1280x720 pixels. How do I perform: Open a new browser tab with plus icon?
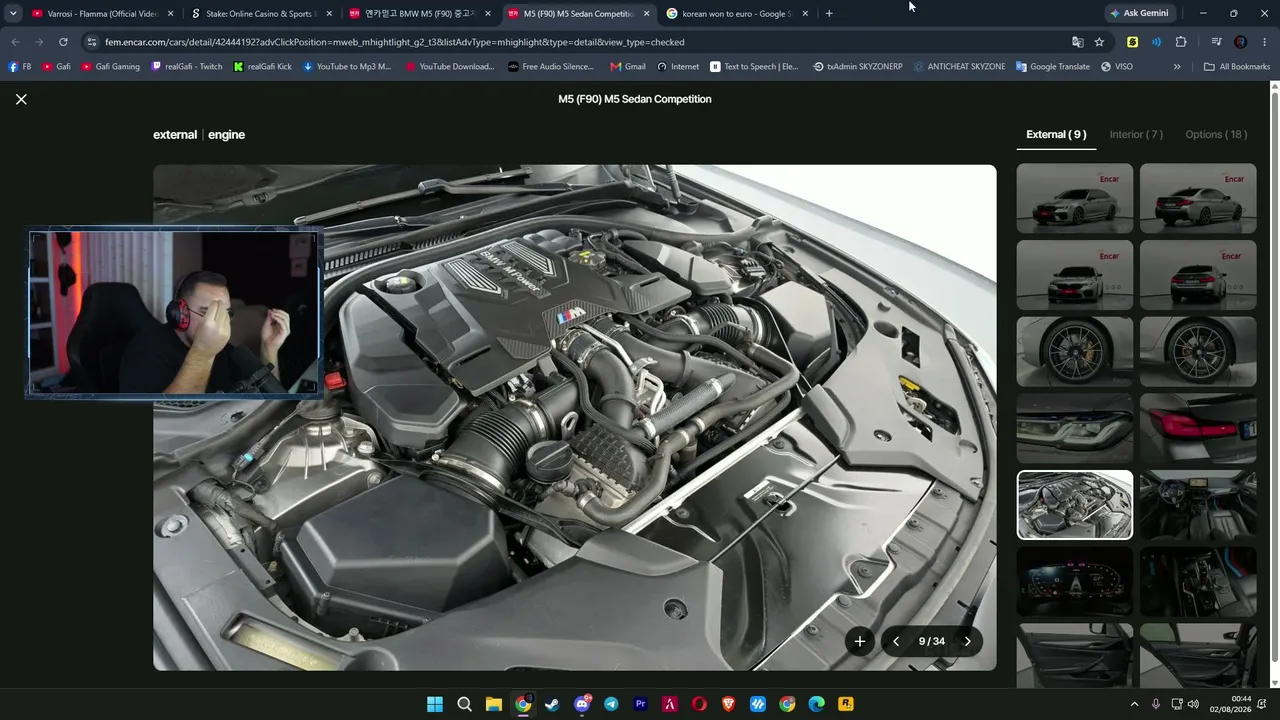[x=829, y=13]
